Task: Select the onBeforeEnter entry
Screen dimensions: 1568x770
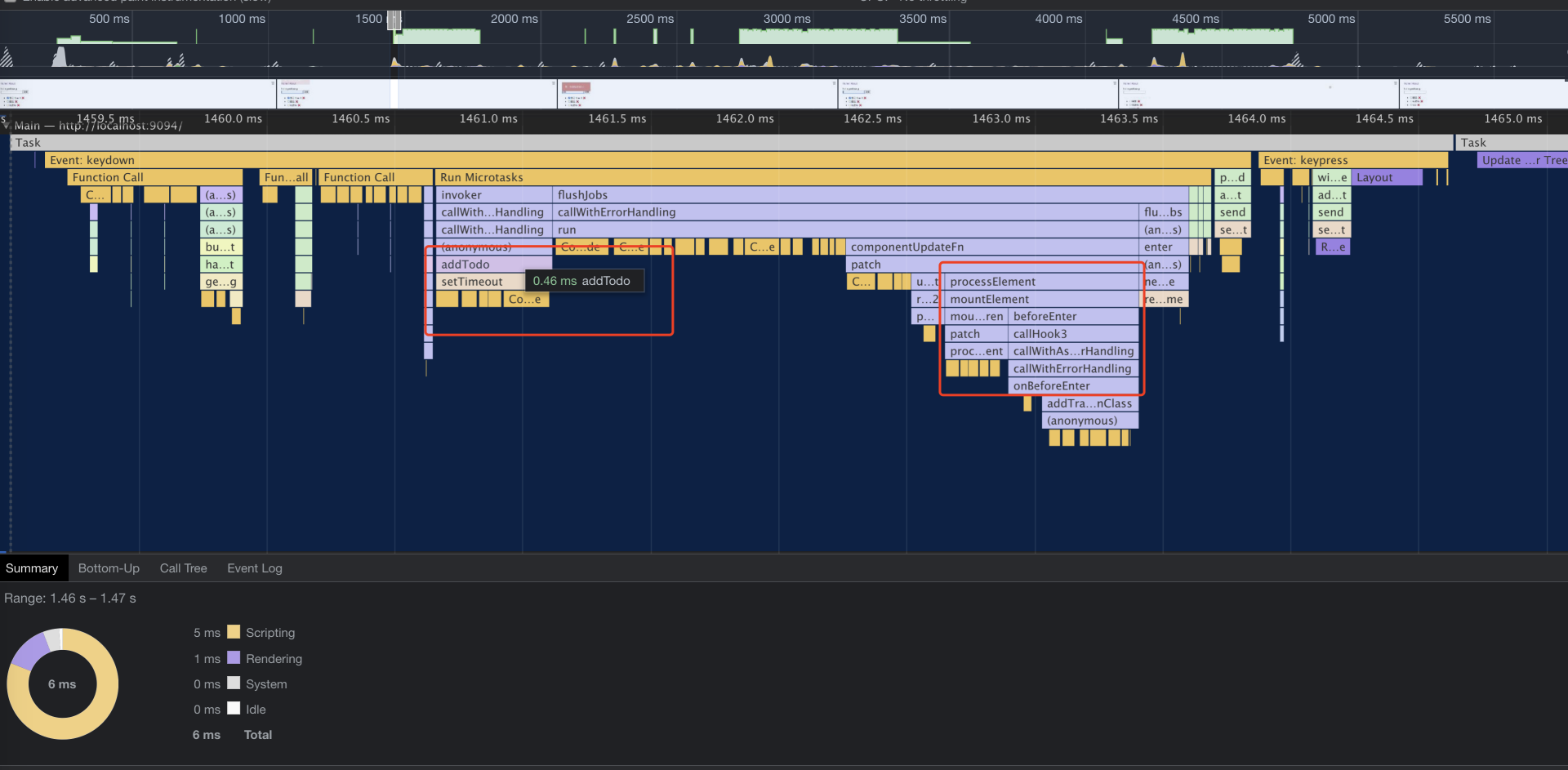Action: pos(1073,386)
